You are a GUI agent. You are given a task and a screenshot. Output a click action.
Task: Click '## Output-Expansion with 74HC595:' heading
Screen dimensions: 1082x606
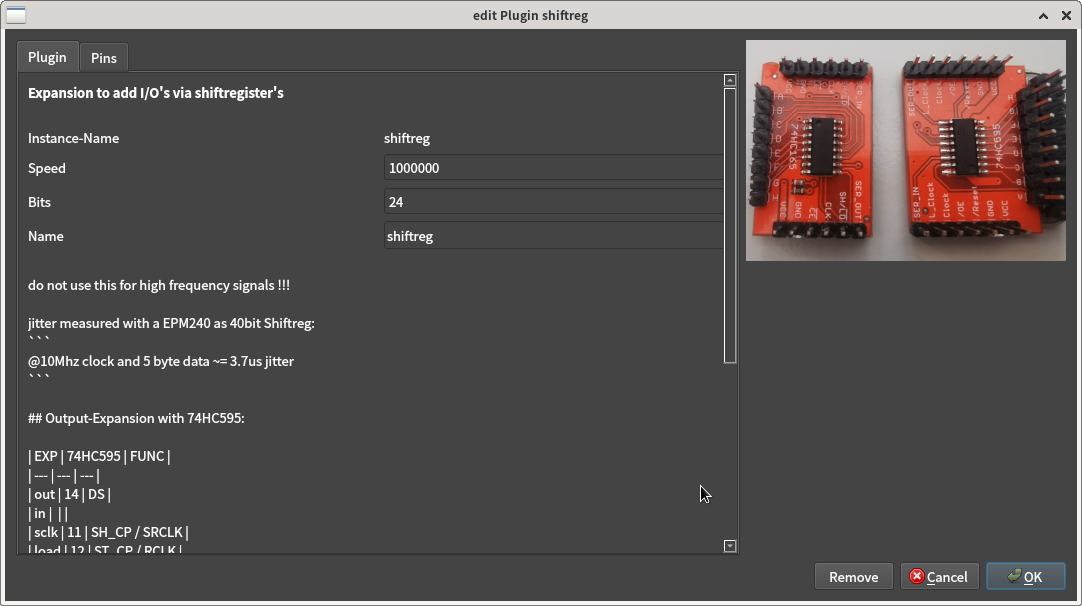pos(136,418)
